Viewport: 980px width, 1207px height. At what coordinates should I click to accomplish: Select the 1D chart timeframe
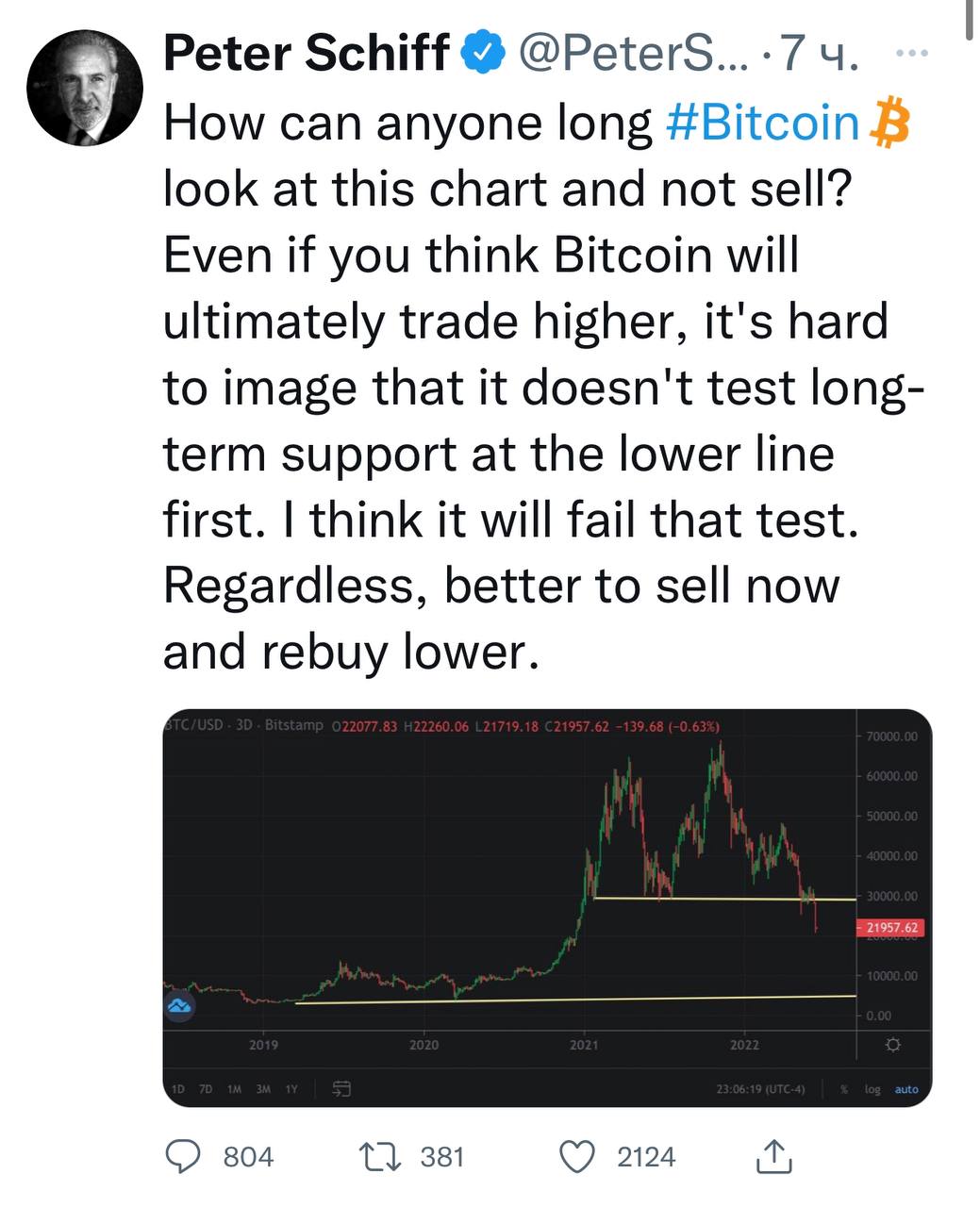click(x=177, y=1089)
